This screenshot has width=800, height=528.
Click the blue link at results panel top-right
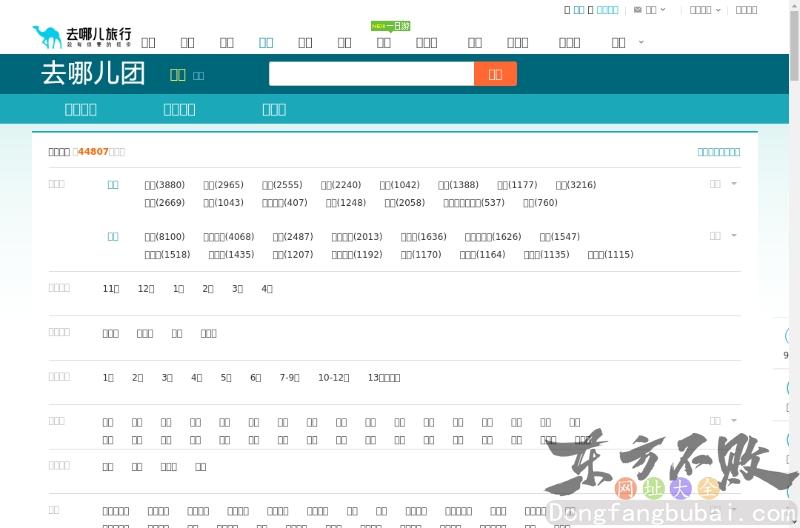click(x=718, y=152)
